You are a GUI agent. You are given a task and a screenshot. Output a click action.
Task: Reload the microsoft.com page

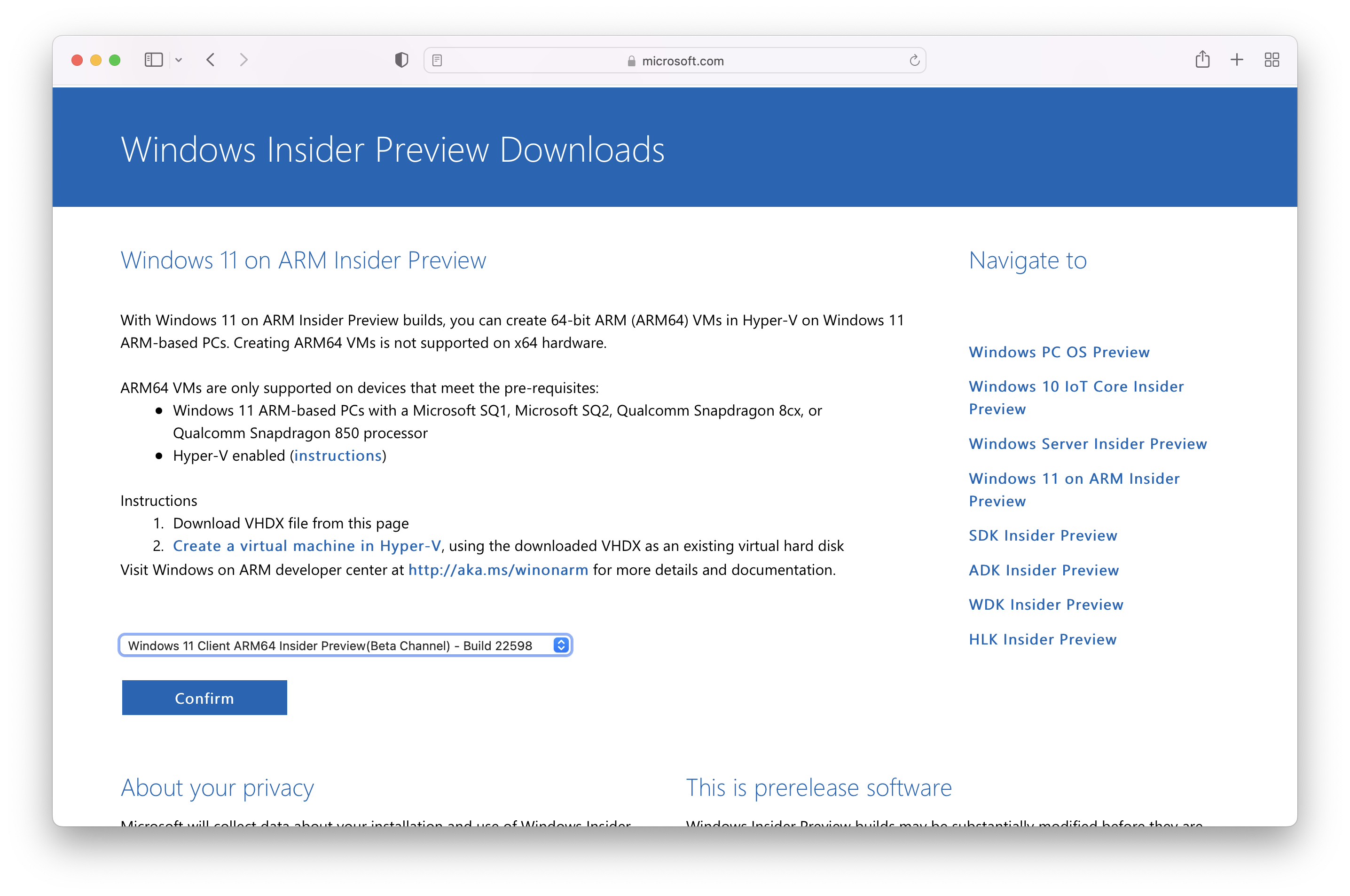tap(914, 61)
